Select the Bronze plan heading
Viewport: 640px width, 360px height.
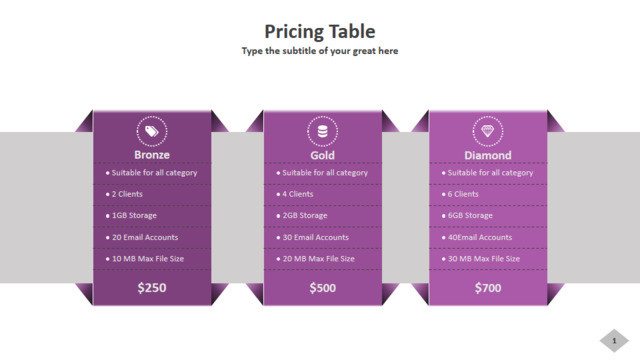pyautogui.click(x=152, y=155)
